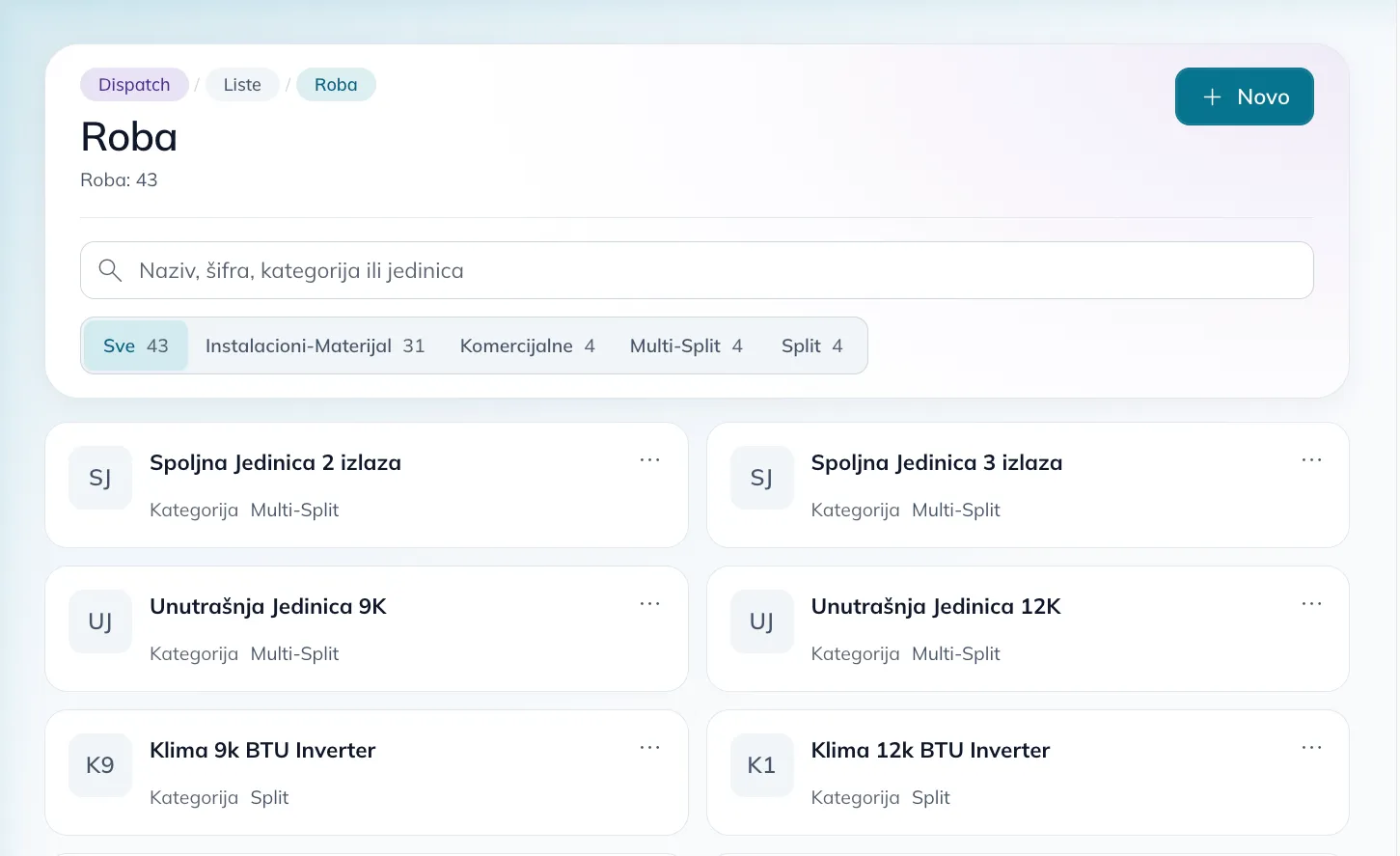Open options menu for Klima 12k BTU Inverter
This screenshot has height=856, width=1400.
tap(1312, 748)
